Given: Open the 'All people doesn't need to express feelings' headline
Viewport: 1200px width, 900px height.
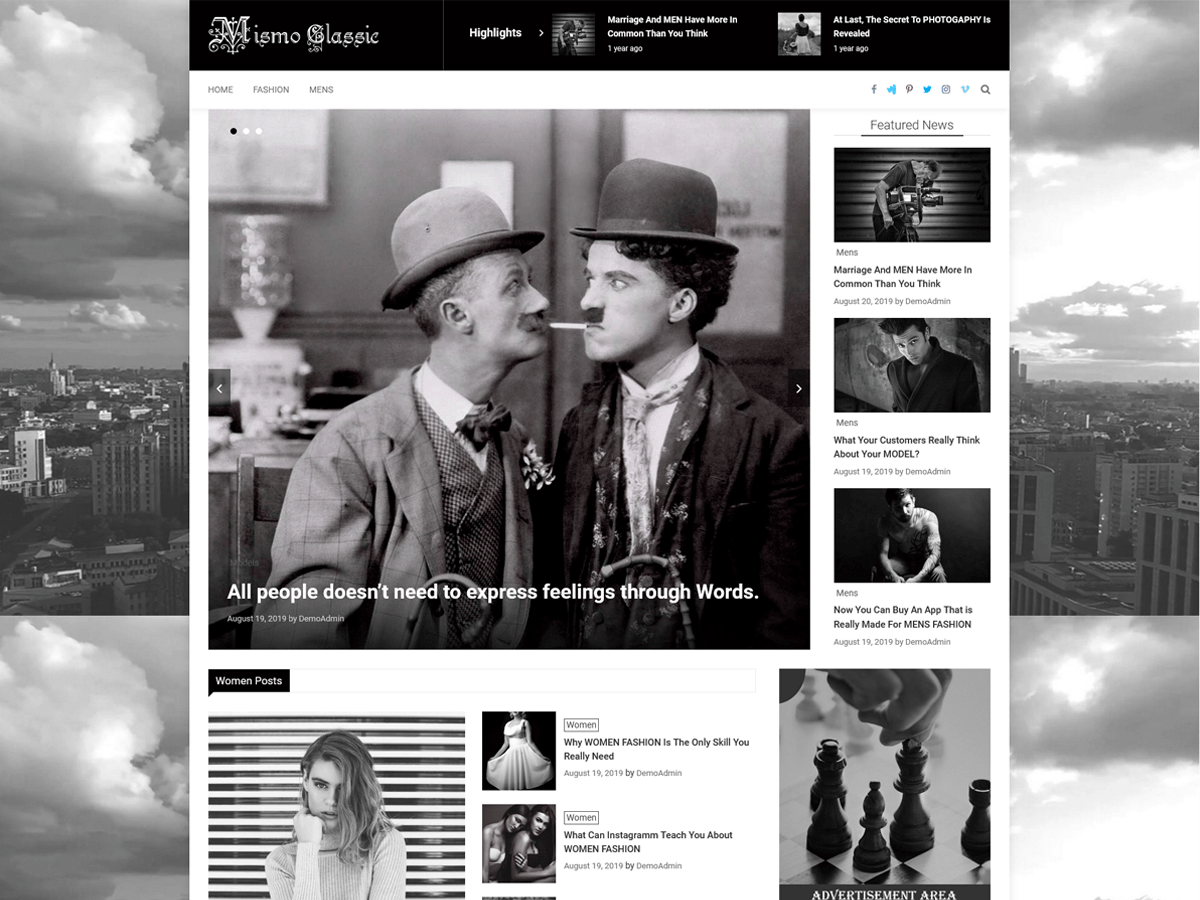Looking at the screenshot, I should [493, 592].
